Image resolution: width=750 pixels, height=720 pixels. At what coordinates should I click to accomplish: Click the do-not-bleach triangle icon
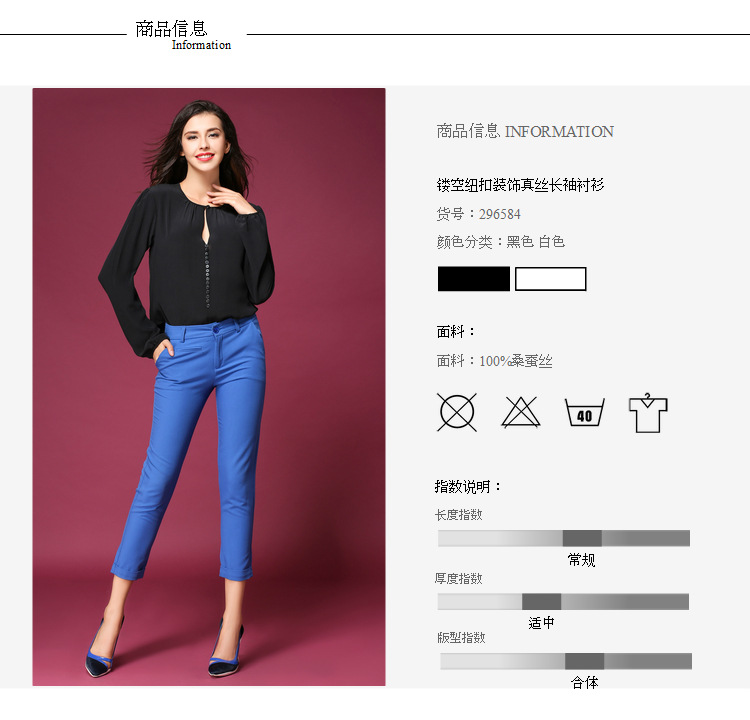520,412
